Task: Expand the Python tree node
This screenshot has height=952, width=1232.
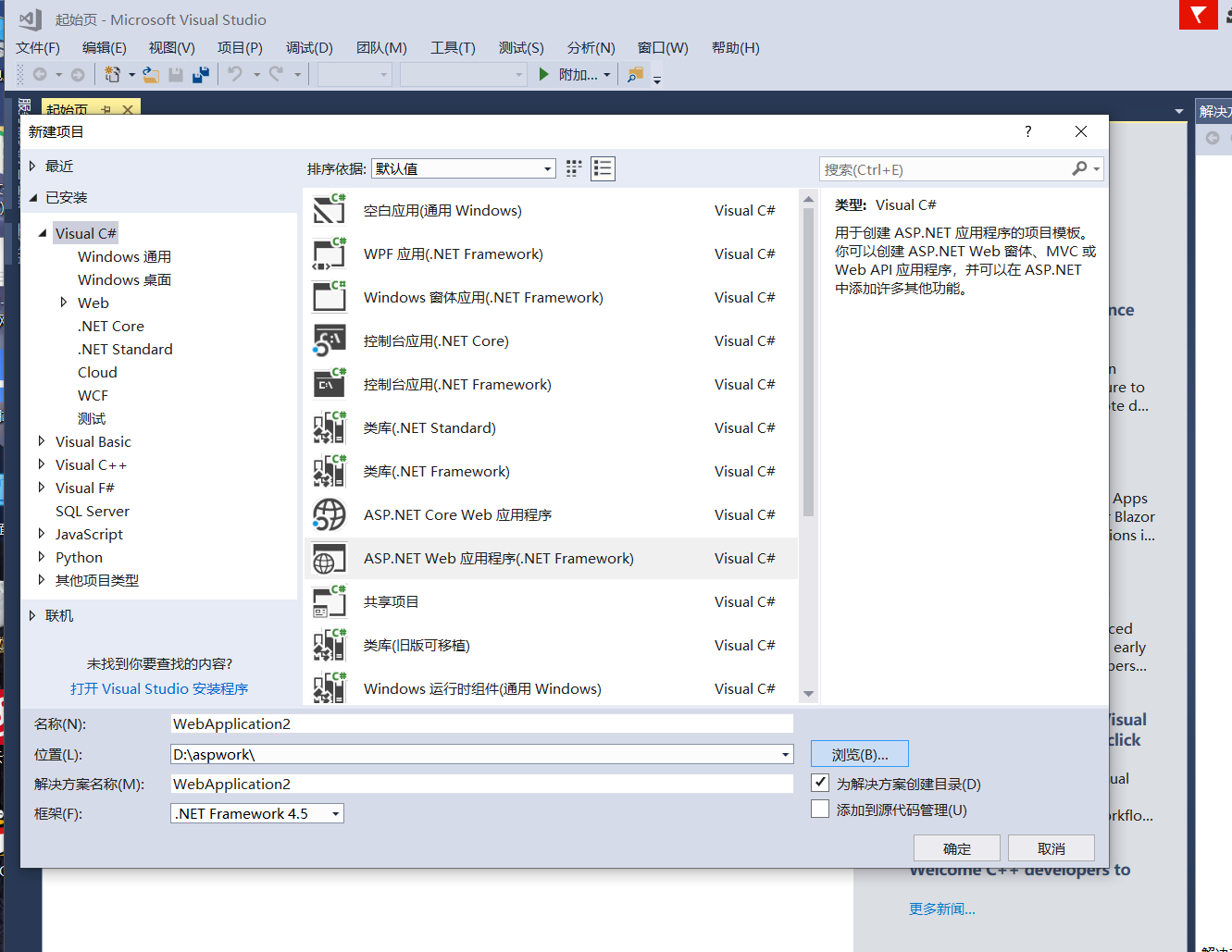Action: pos(42,557)
